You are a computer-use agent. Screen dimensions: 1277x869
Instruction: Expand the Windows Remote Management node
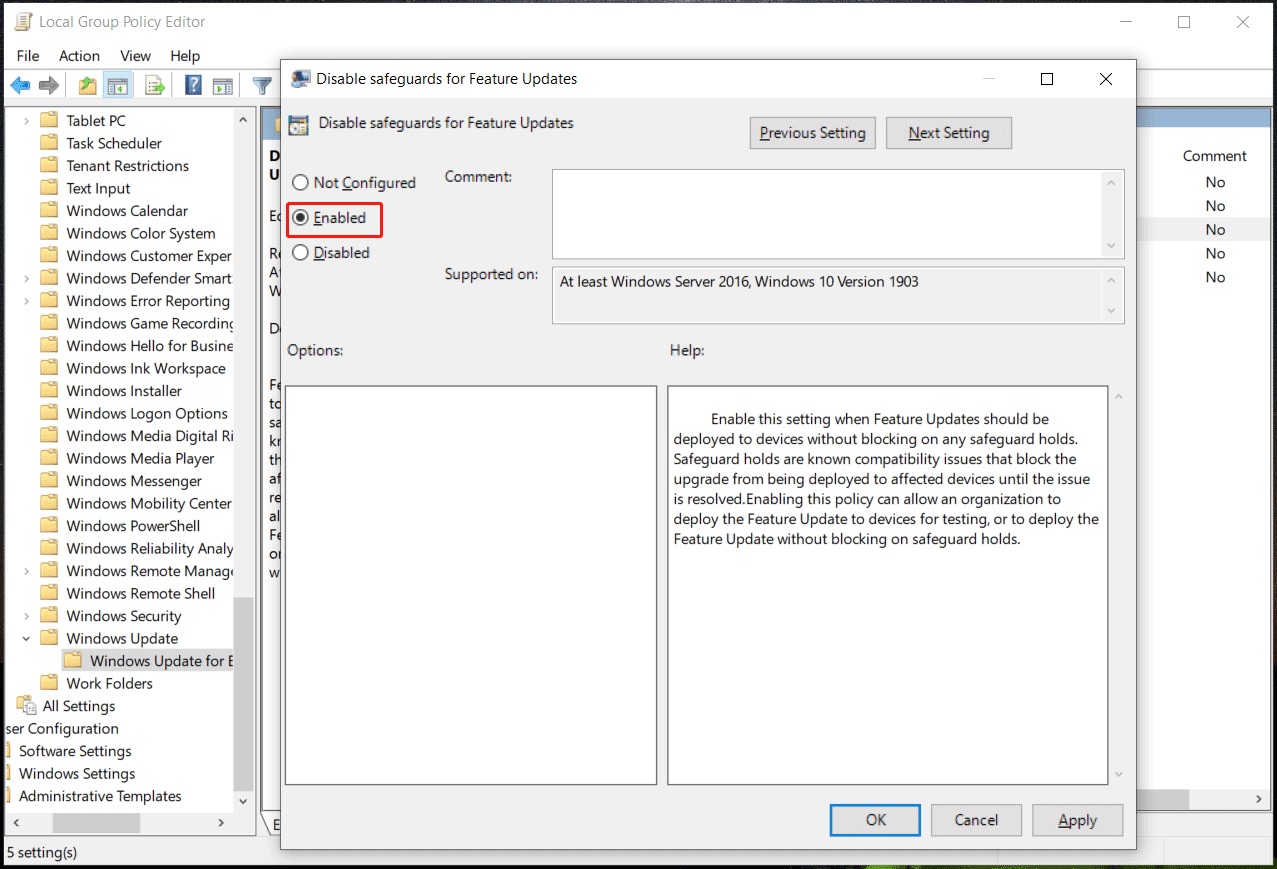click(27, 571)
